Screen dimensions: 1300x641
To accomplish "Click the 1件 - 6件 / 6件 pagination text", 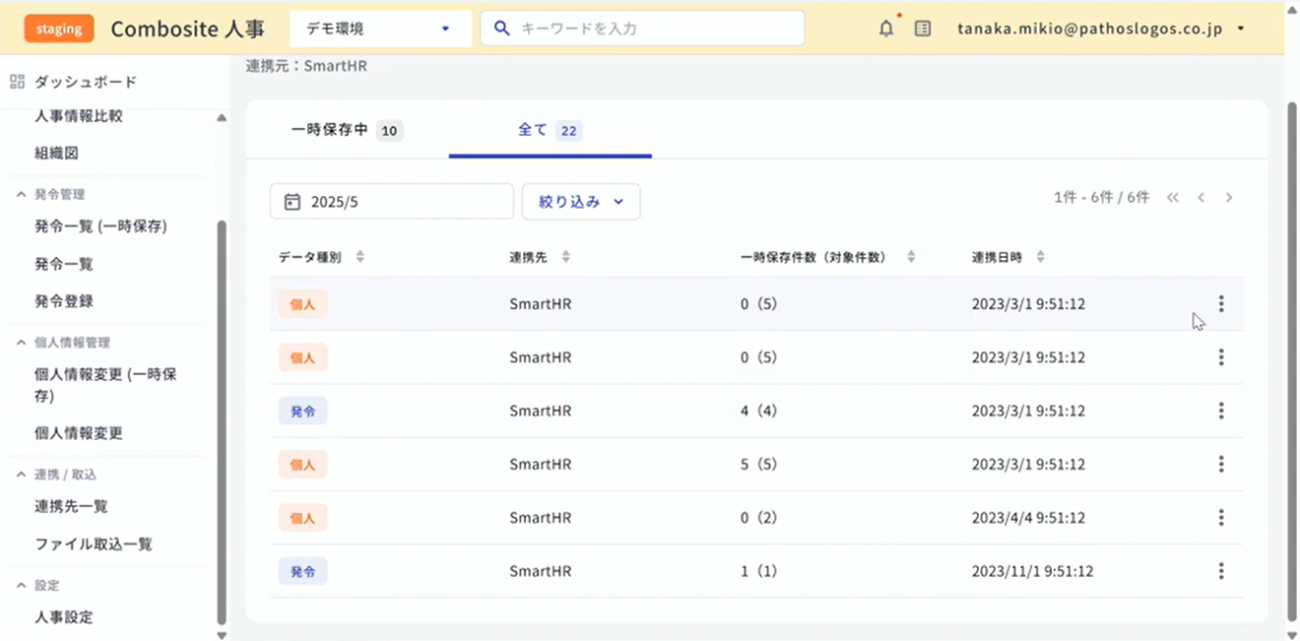I will point(1102,198).
